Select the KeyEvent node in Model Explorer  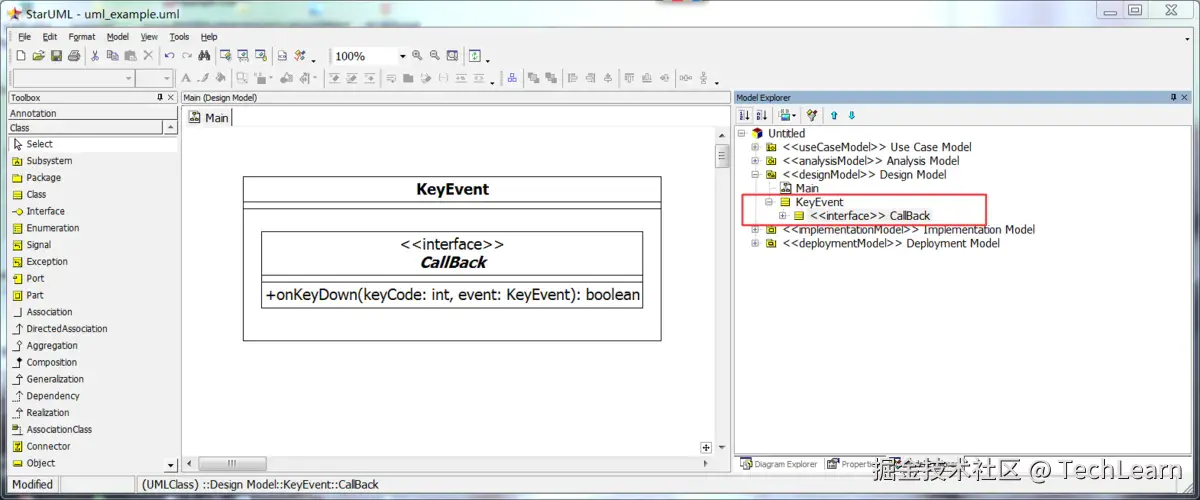coord(819,202)
